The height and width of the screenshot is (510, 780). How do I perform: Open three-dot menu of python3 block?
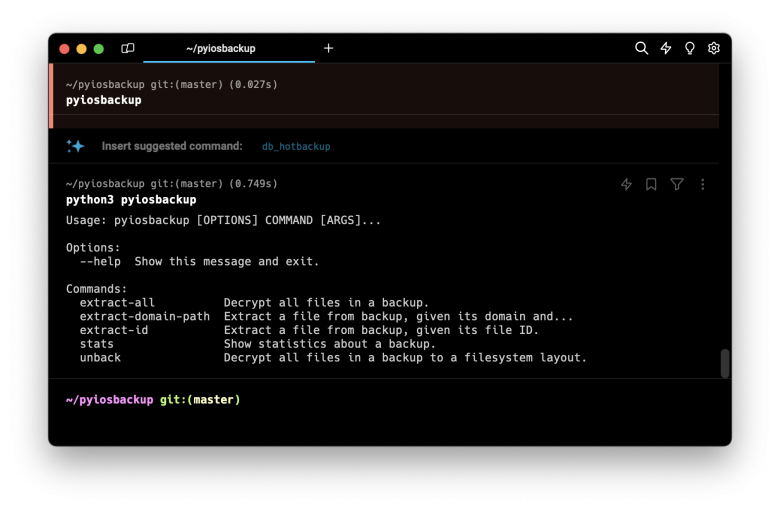click(702, 185)
